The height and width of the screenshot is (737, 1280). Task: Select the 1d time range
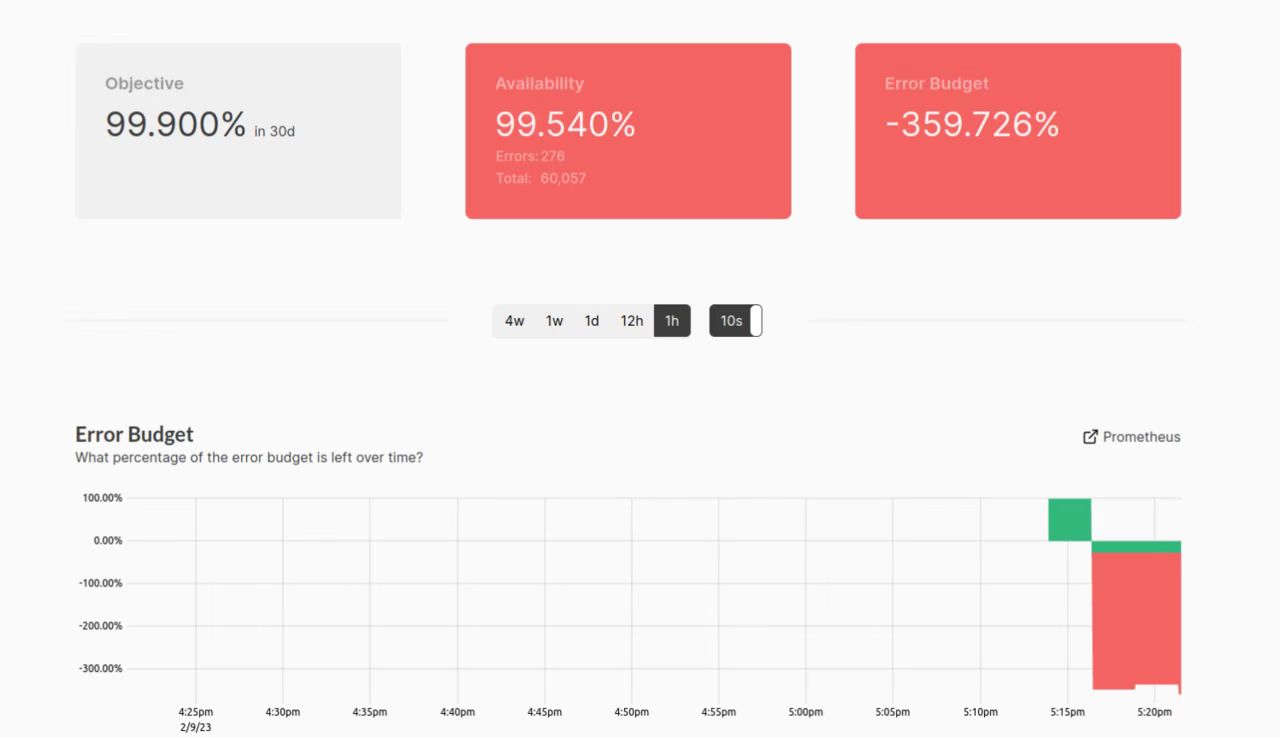click(x=592, y=321)
